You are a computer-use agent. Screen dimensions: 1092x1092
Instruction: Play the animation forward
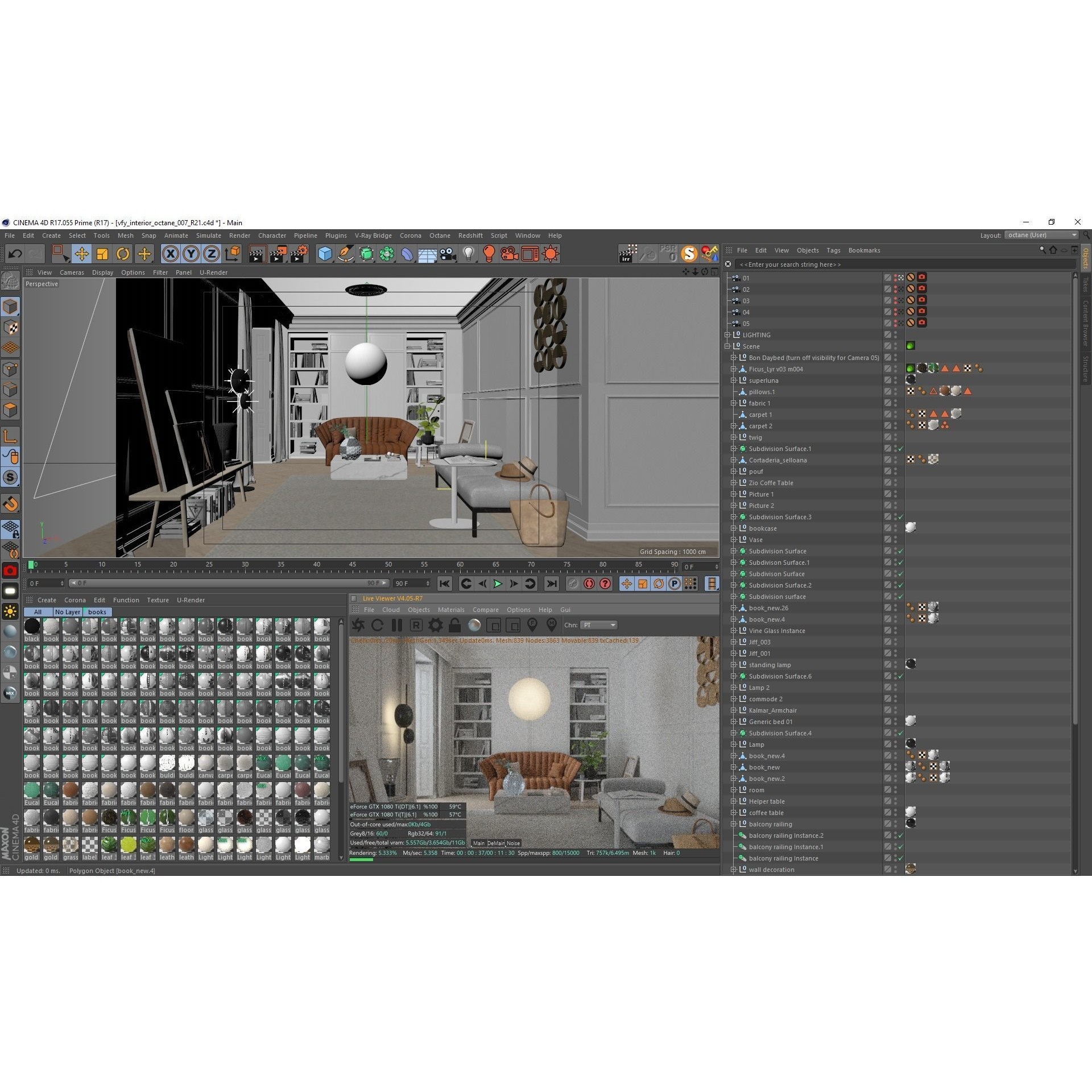(498, 584)
